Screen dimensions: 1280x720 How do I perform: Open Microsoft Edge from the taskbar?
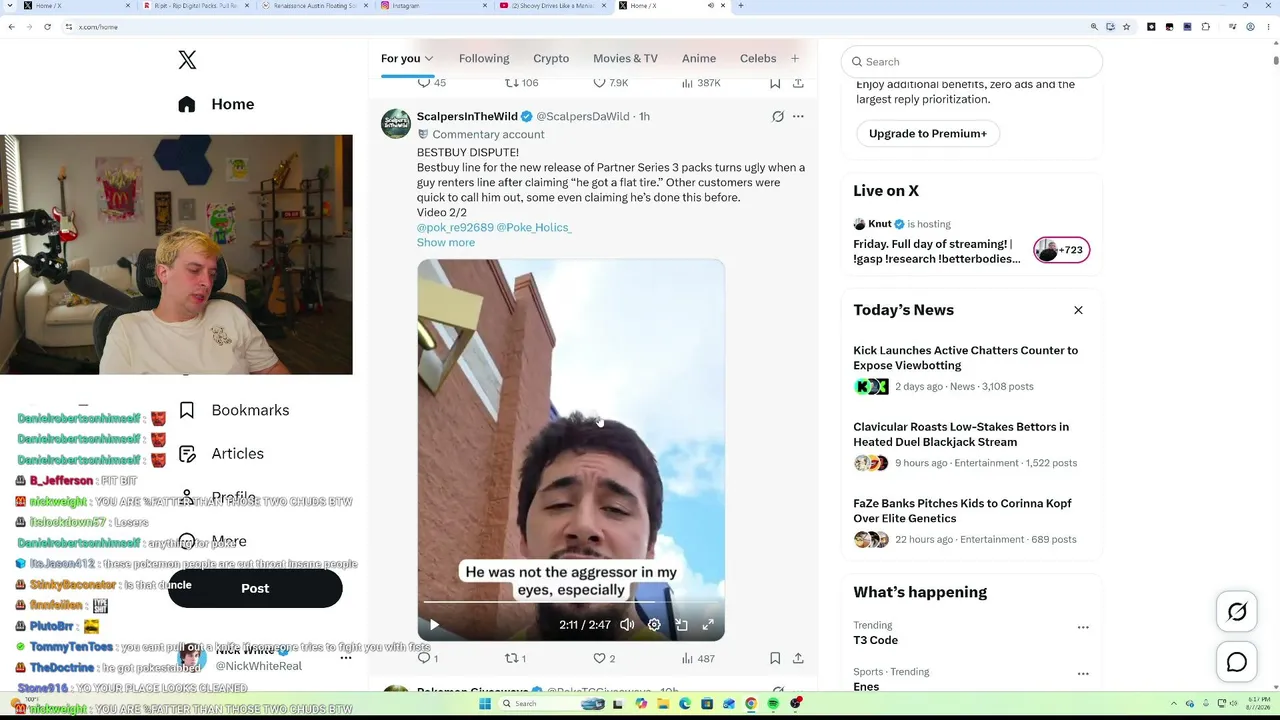(x=685, y=704)
